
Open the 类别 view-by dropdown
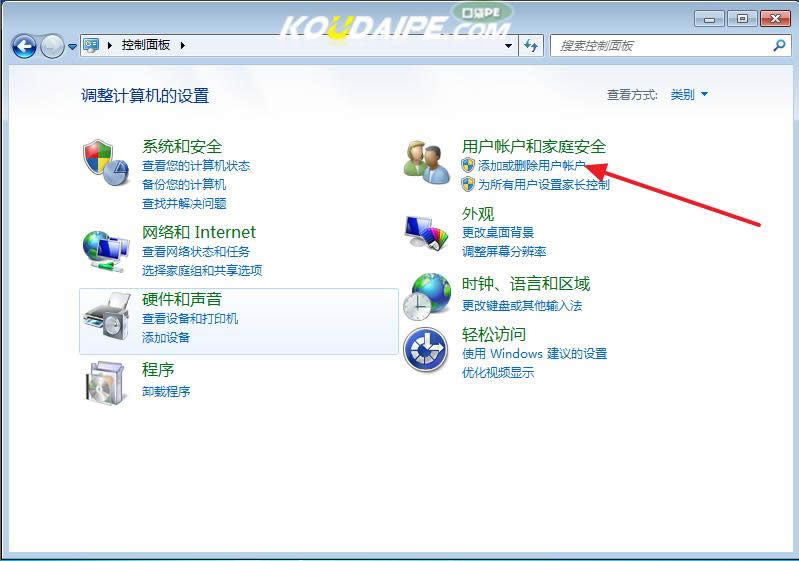click(689, 95)
